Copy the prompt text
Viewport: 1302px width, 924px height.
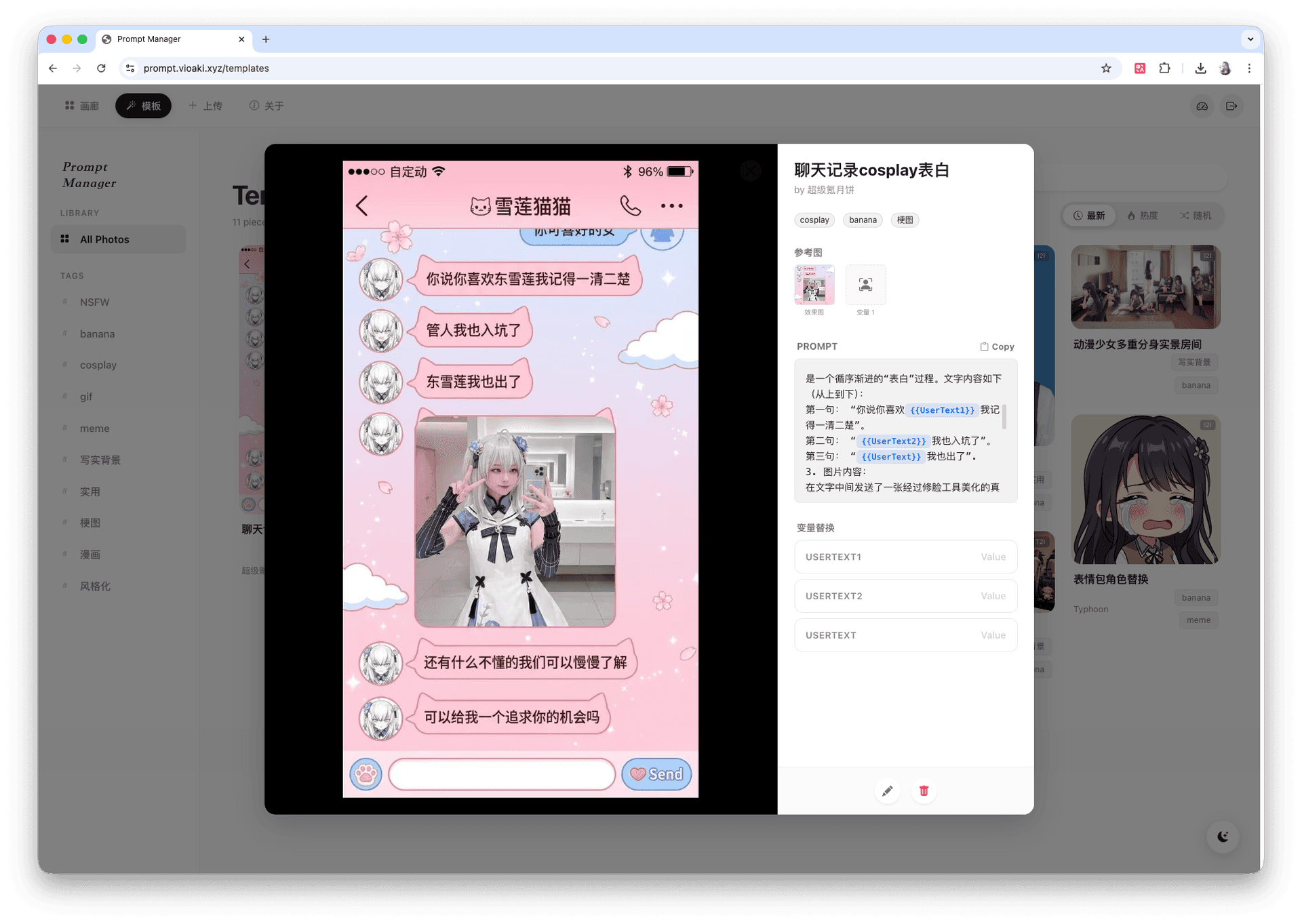pyautogui.click(x=997, y=346)
